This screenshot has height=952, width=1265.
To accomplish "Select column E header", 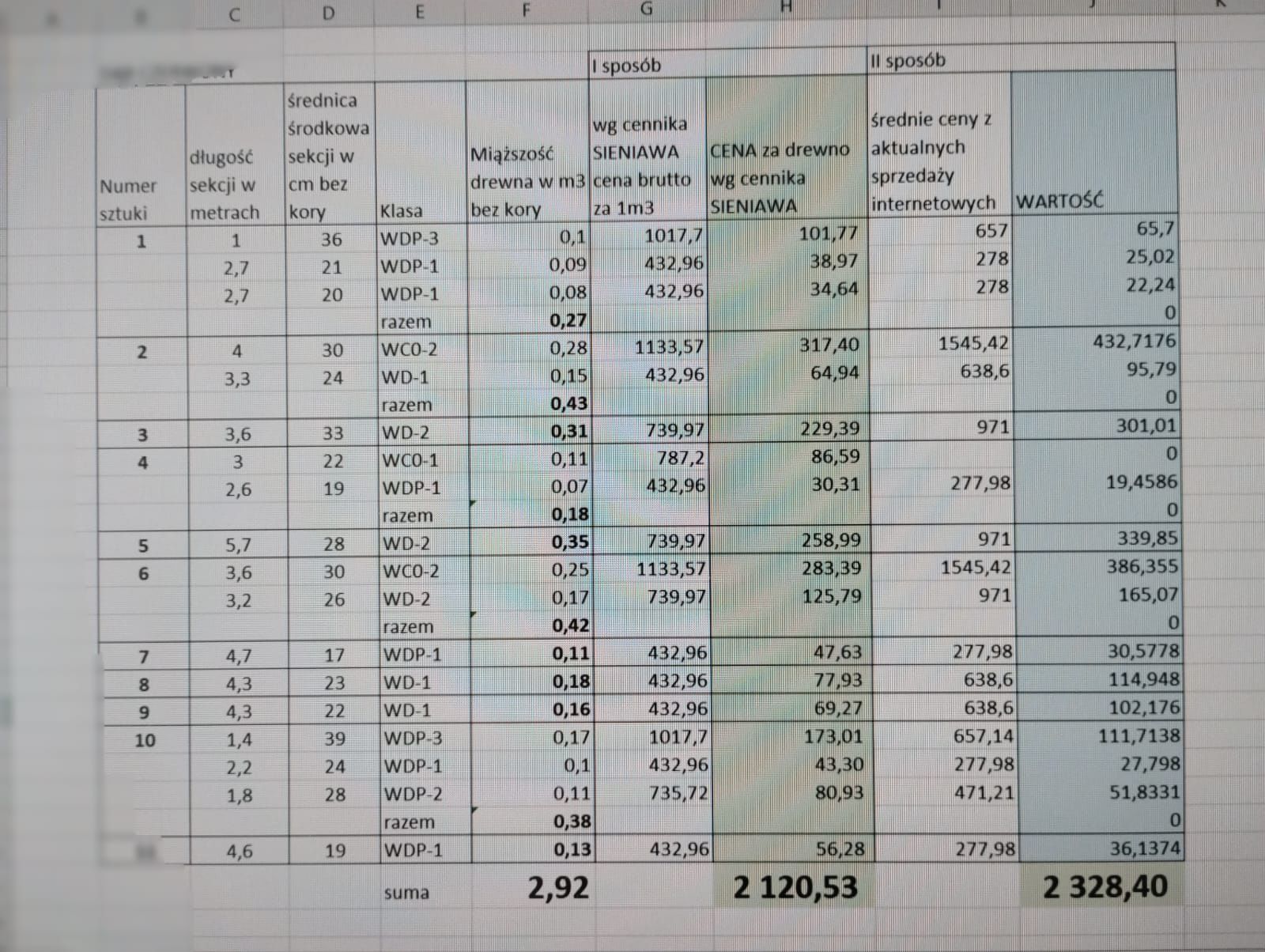I will 419,12.
